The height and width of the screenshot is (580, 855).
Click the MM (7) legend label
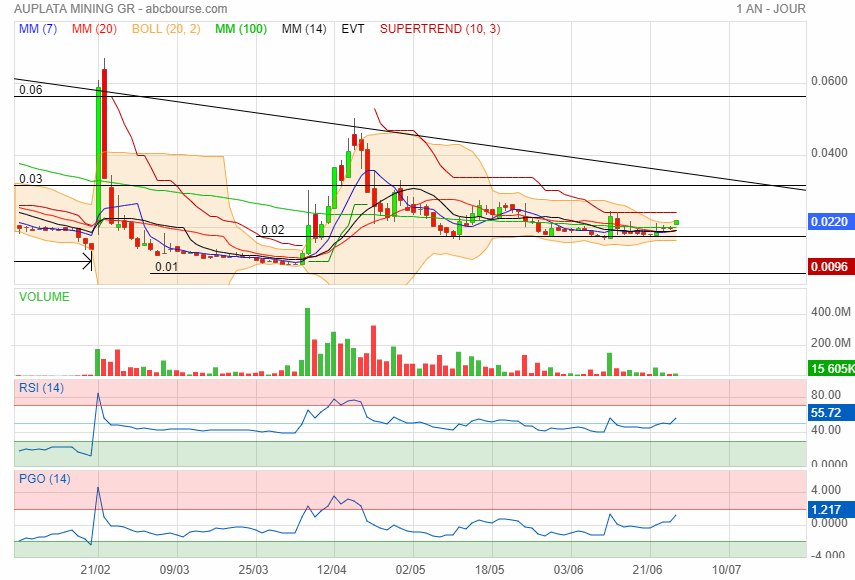point(38,29)
